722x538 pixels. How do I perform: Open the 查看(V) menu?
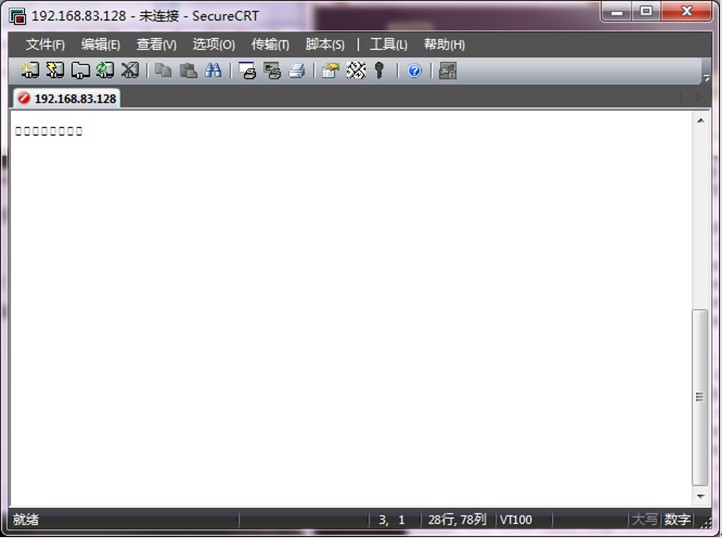point(157,45)
